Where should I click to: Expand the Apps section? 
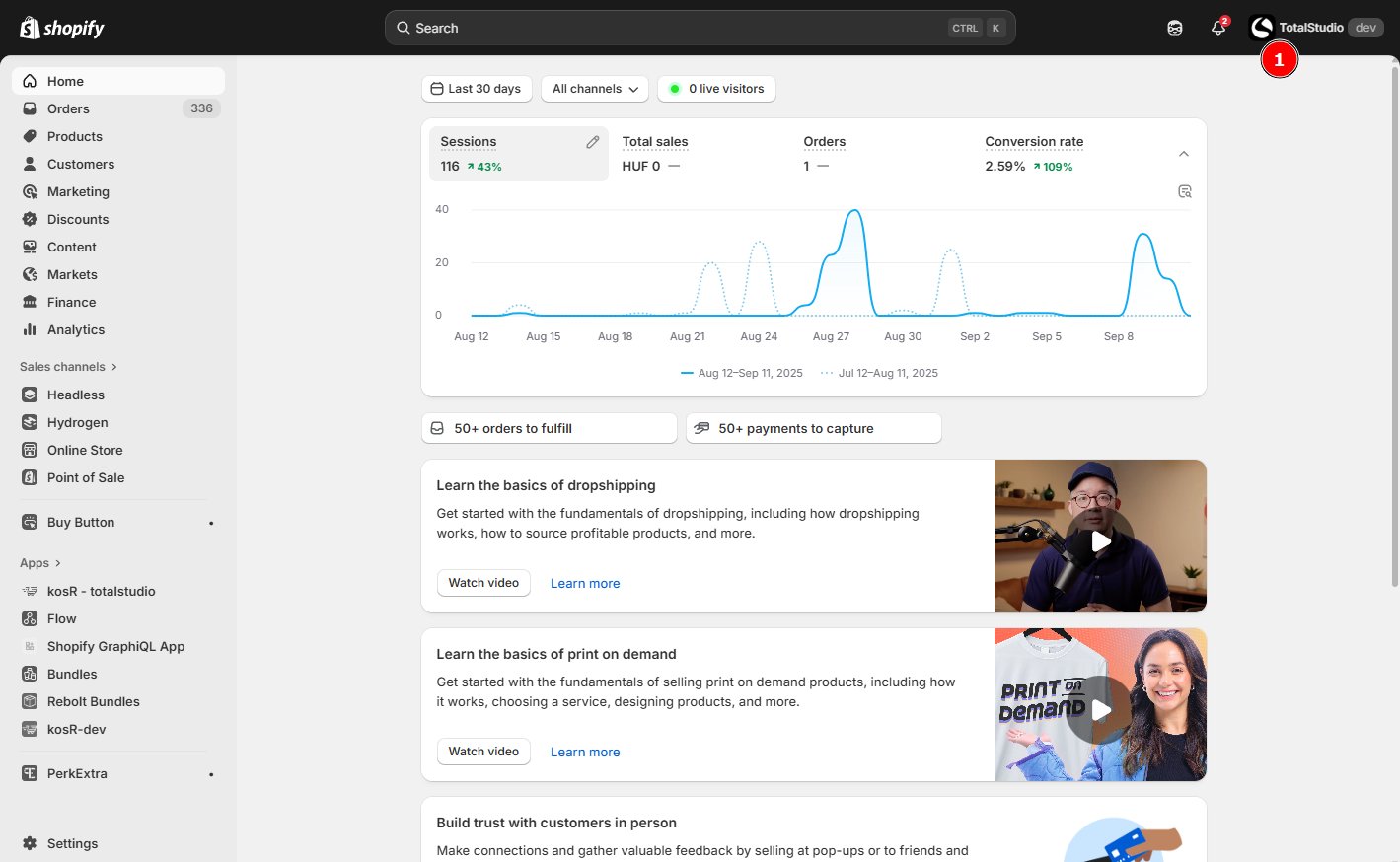[x=40, y=563]
